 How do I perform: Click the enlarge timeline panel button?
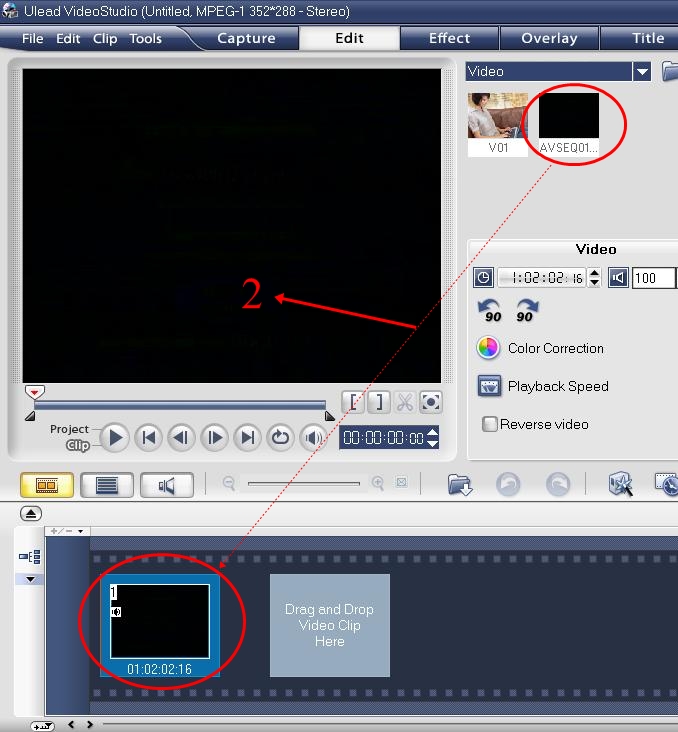31,514
